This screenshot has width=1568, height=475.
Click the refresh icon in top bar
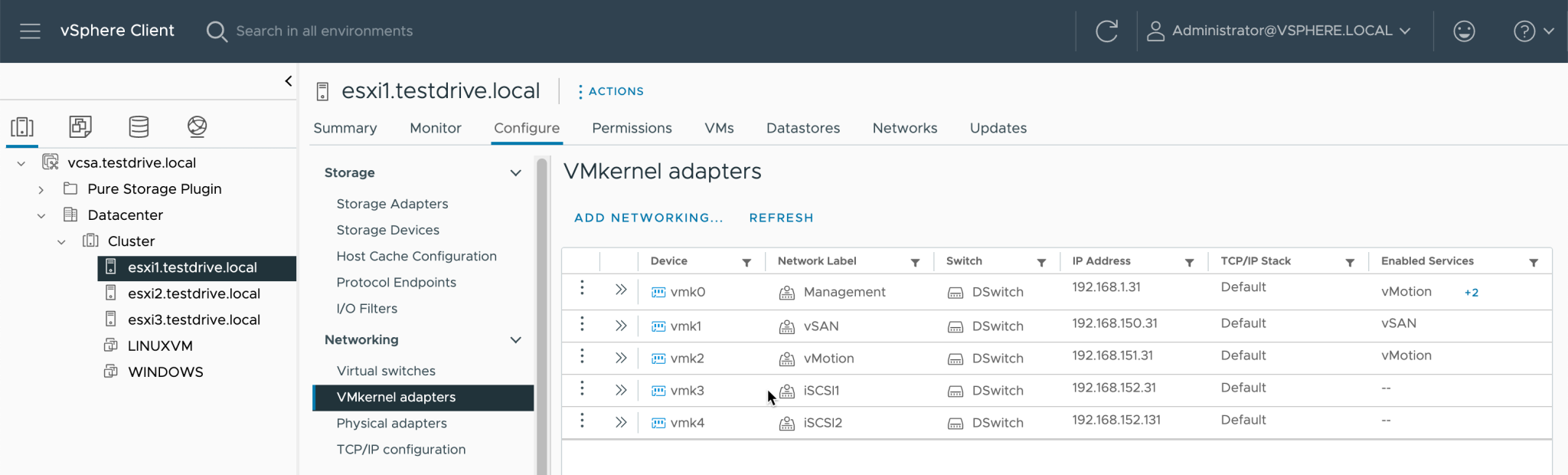click(1106, 31)
